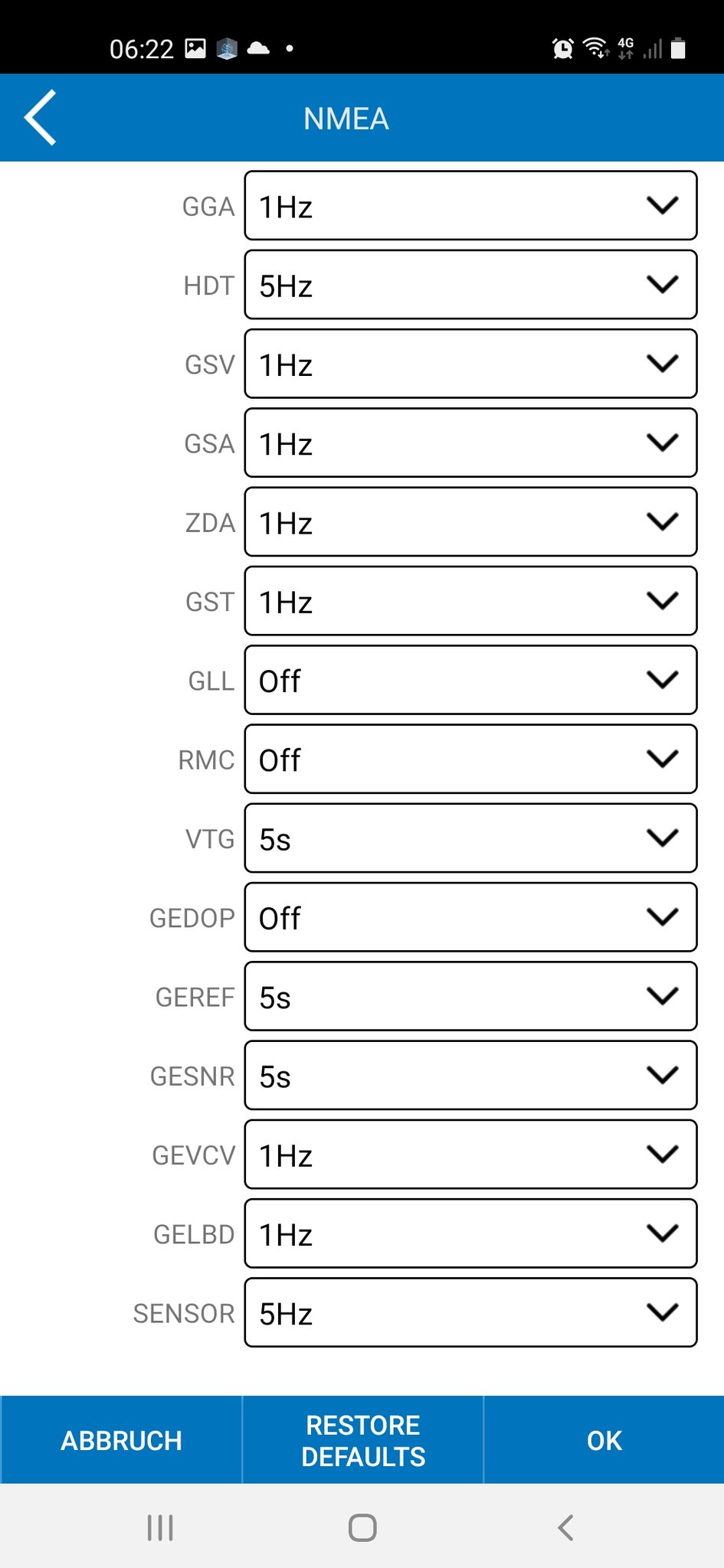The height and width of the screenshot is (1568, 724).
Task: Tap the GELBD label text
Action: click(194, 1234)
